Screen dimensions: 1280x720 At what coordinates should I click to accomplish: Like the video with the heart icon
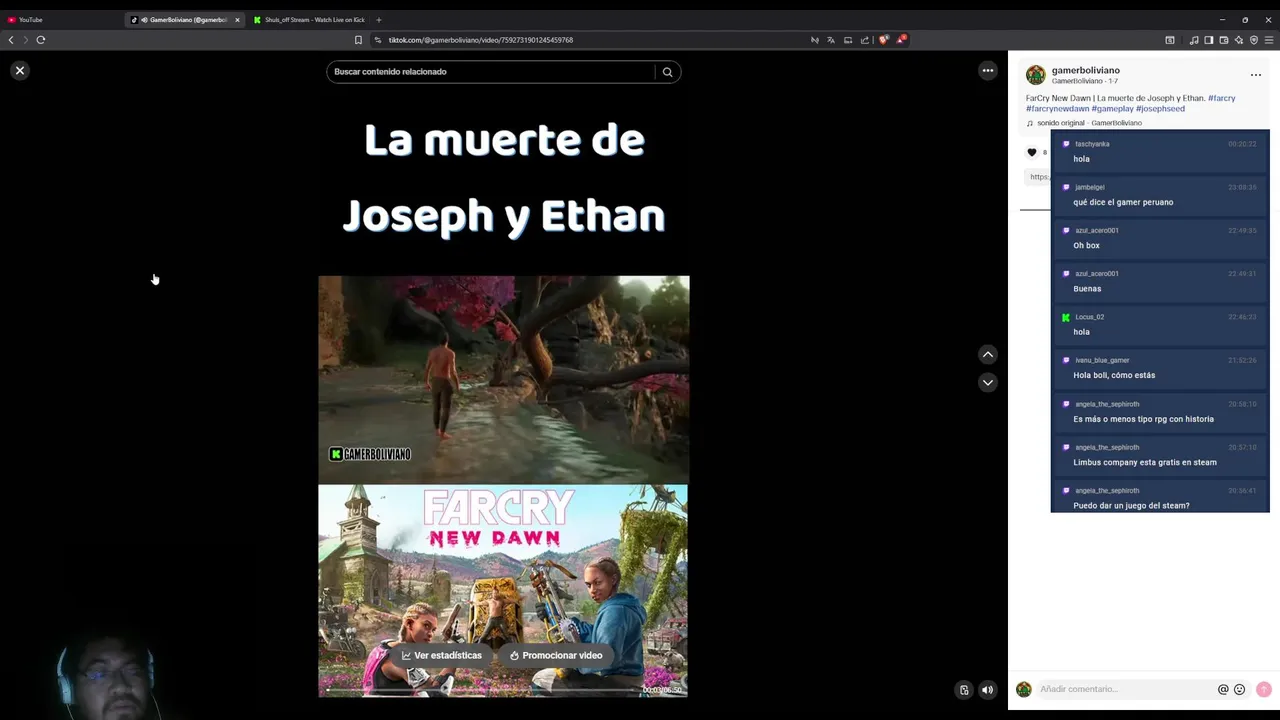pyautogui.click(x=1032, y=152)
